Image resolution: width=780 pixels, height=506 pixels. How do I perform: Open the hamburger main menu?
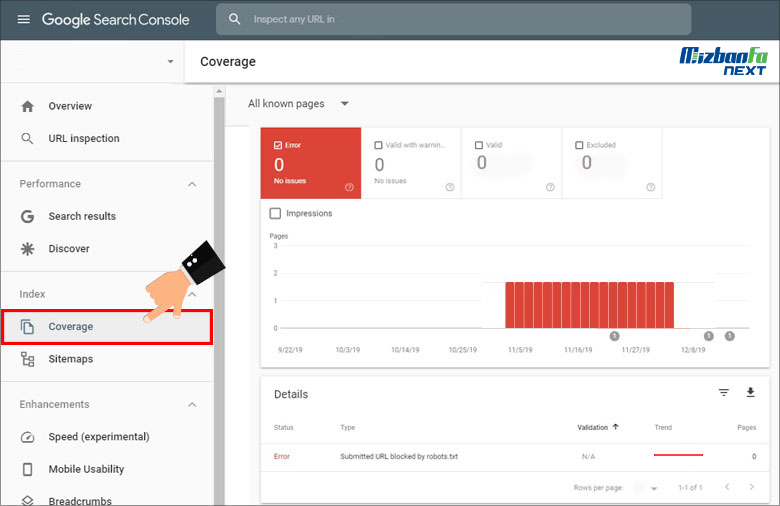point(23,20)
